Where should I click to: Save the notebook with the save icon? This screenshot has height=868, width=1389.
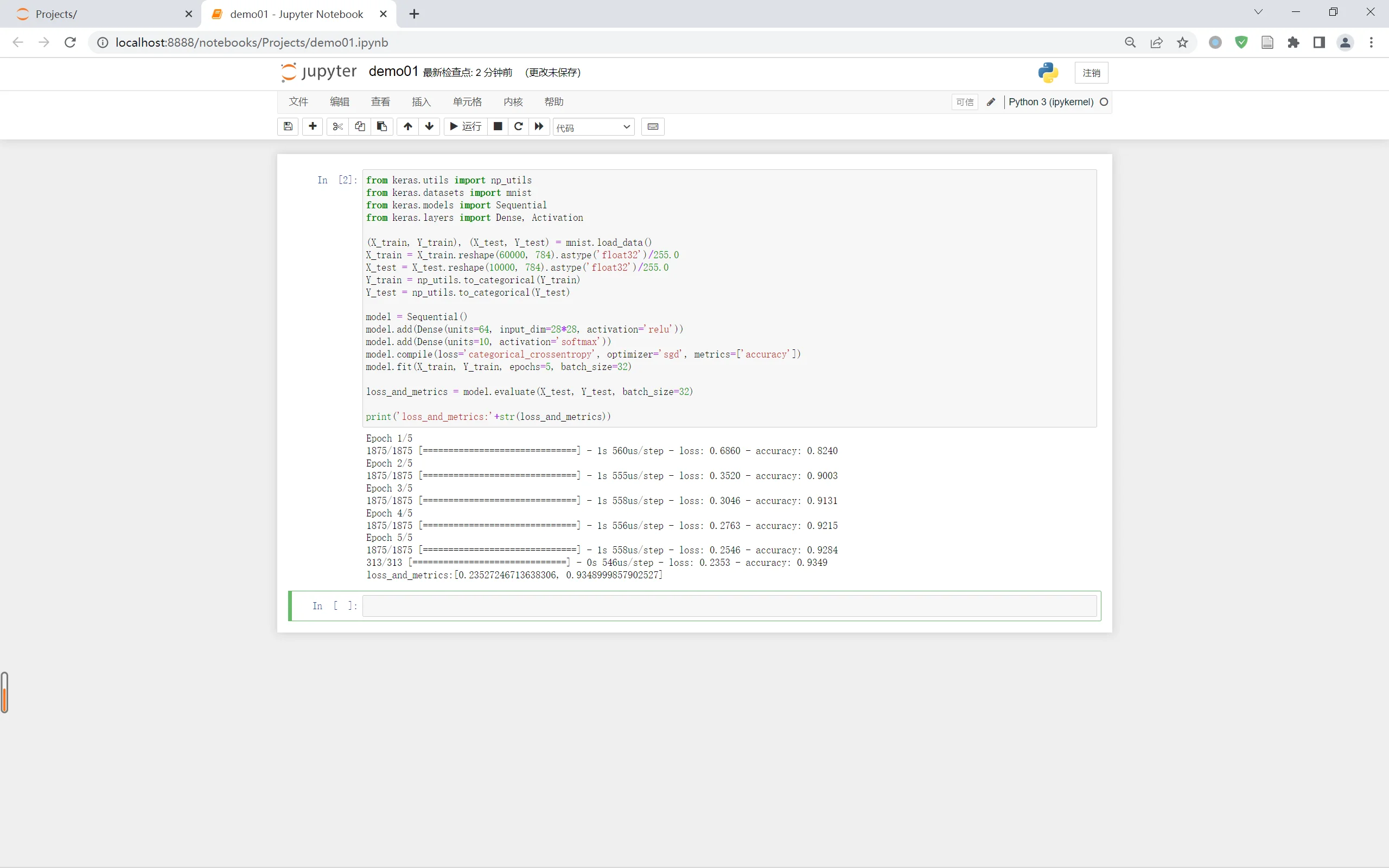[288, 126]
